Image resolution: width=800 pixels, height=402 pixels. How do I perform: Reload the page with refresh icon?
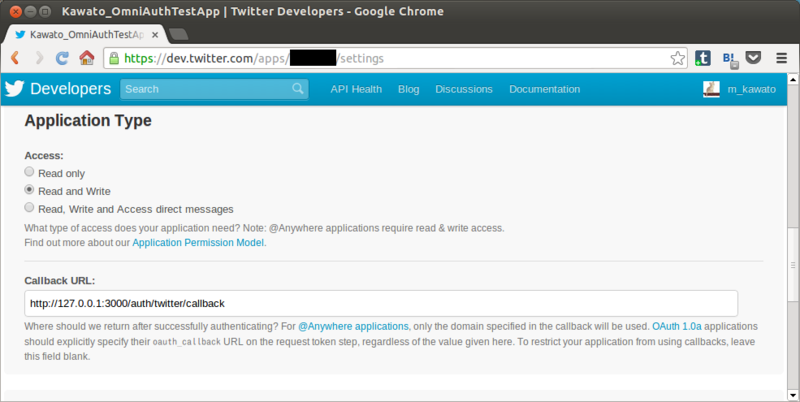[62, 58]
